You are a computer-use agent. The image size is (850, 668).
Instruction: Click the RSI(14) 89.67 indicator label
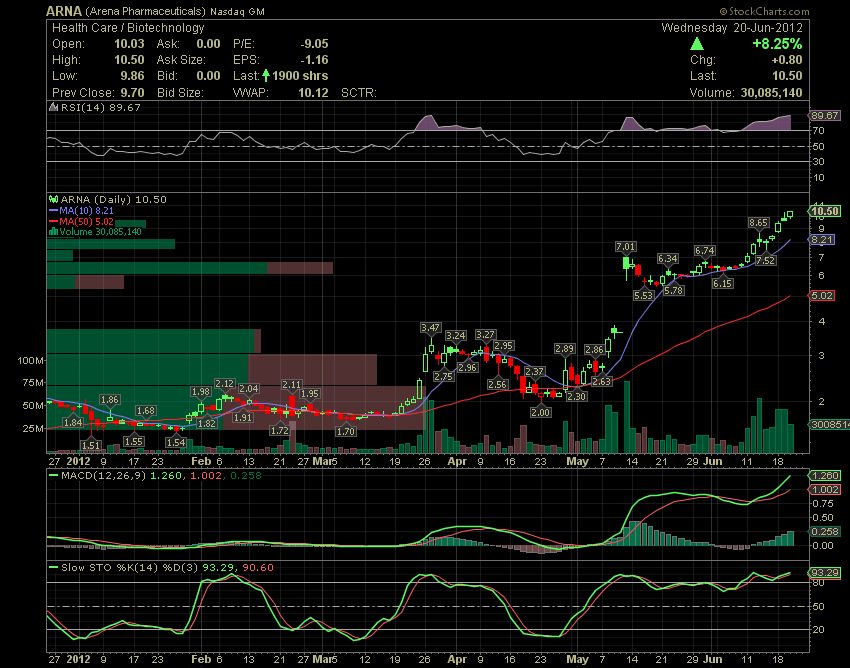point(100,107)
